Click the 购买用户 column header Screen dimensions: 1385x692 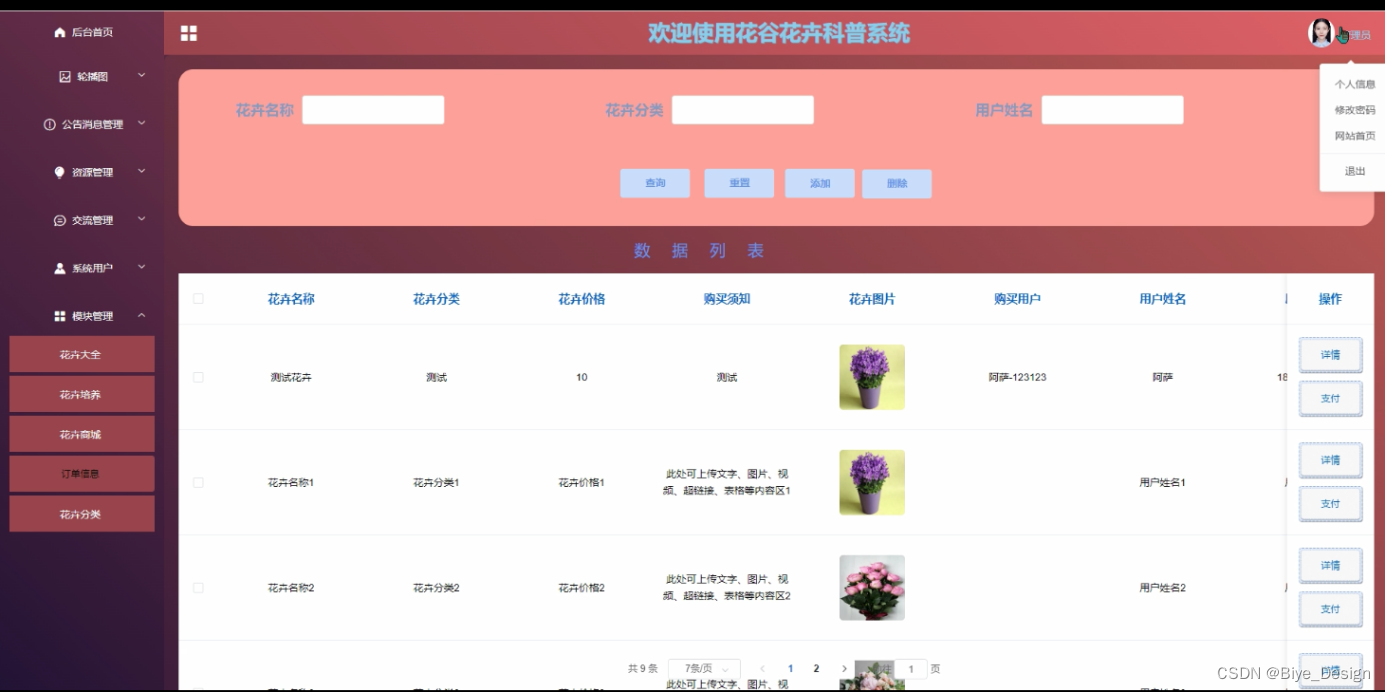(1017, 299)
